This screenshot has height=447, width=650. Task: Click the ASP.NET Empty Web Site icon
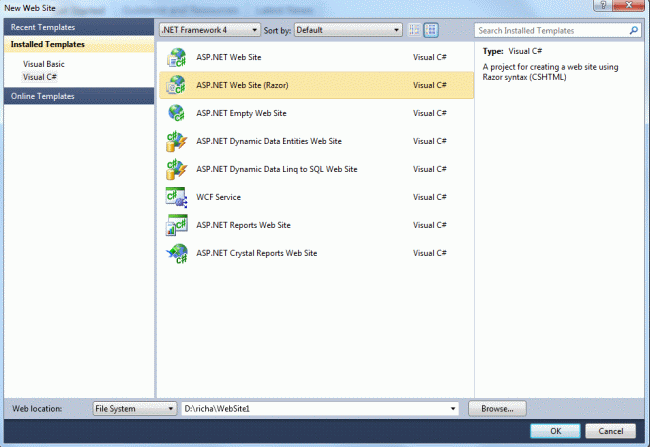[177, 113]
